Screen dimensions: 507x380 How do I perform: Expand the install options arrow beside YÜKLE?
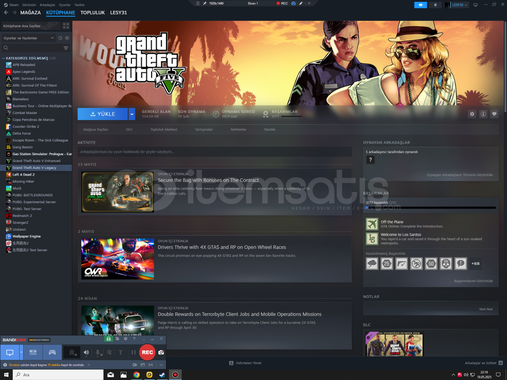tap(132, 114)
